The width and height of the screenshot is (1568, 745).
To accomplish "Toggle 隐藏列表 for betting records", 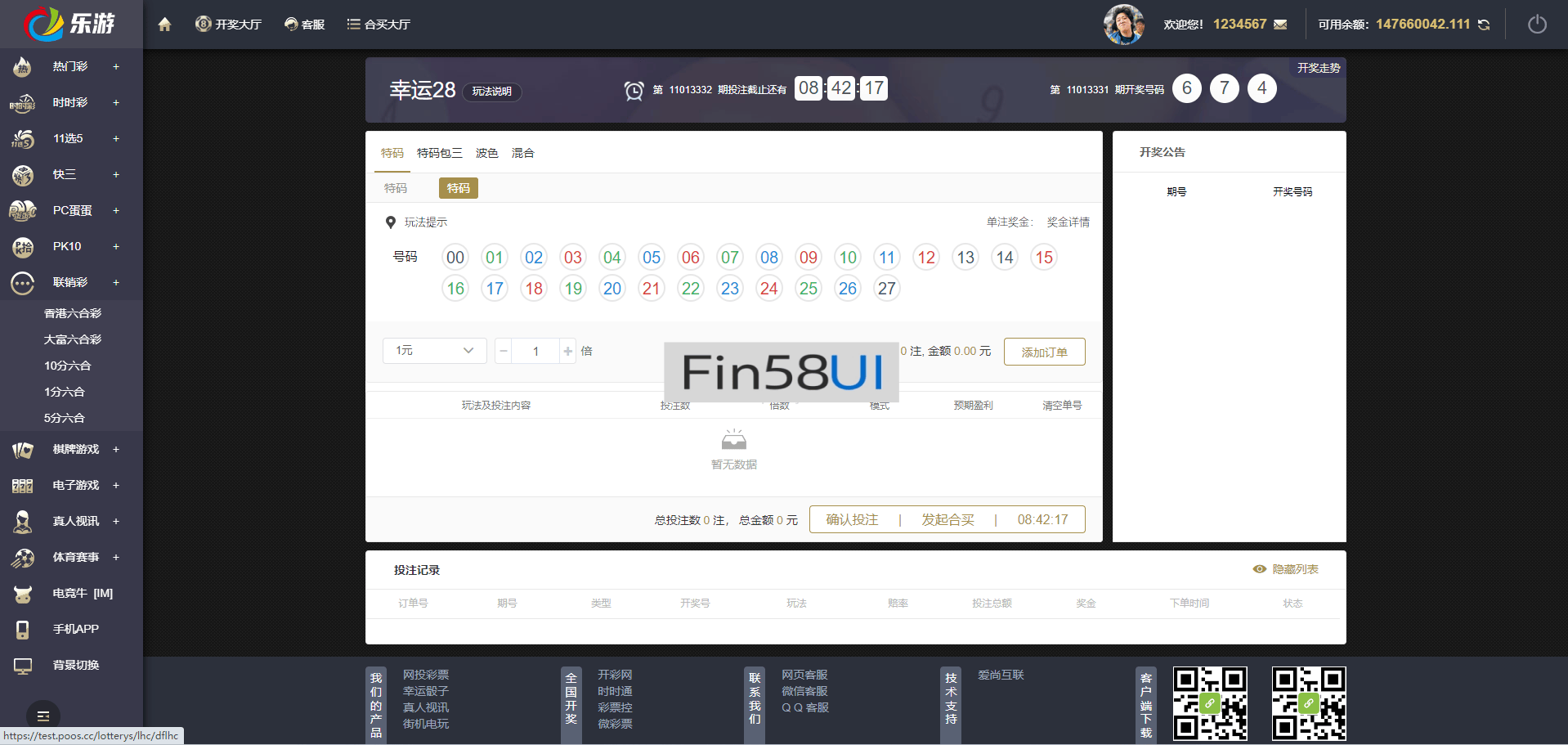I will [x=1286, y=569].
